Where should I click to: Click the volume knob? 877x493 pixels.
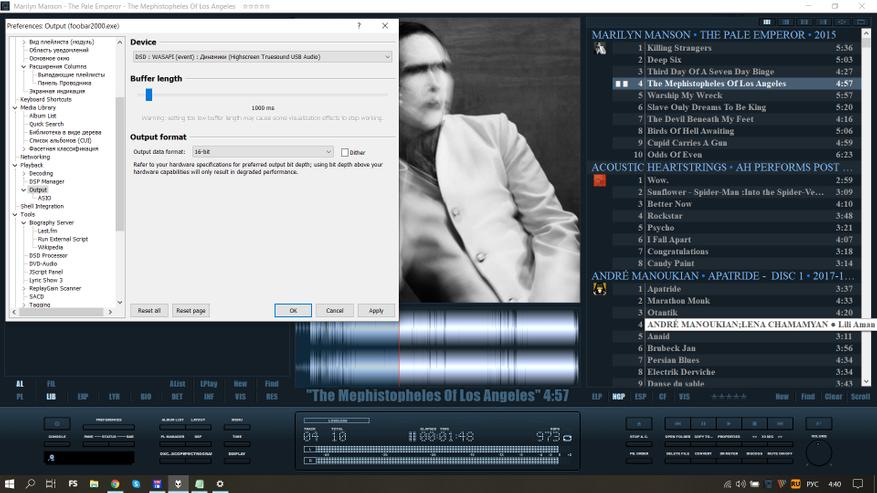click(x=819, y=453)
